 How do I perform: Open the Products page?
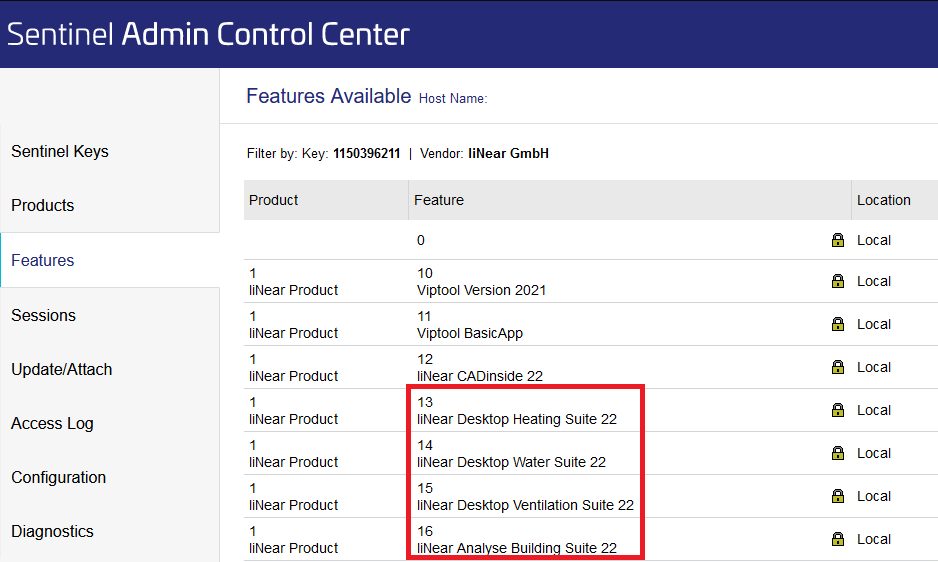[x=42, y=205]
